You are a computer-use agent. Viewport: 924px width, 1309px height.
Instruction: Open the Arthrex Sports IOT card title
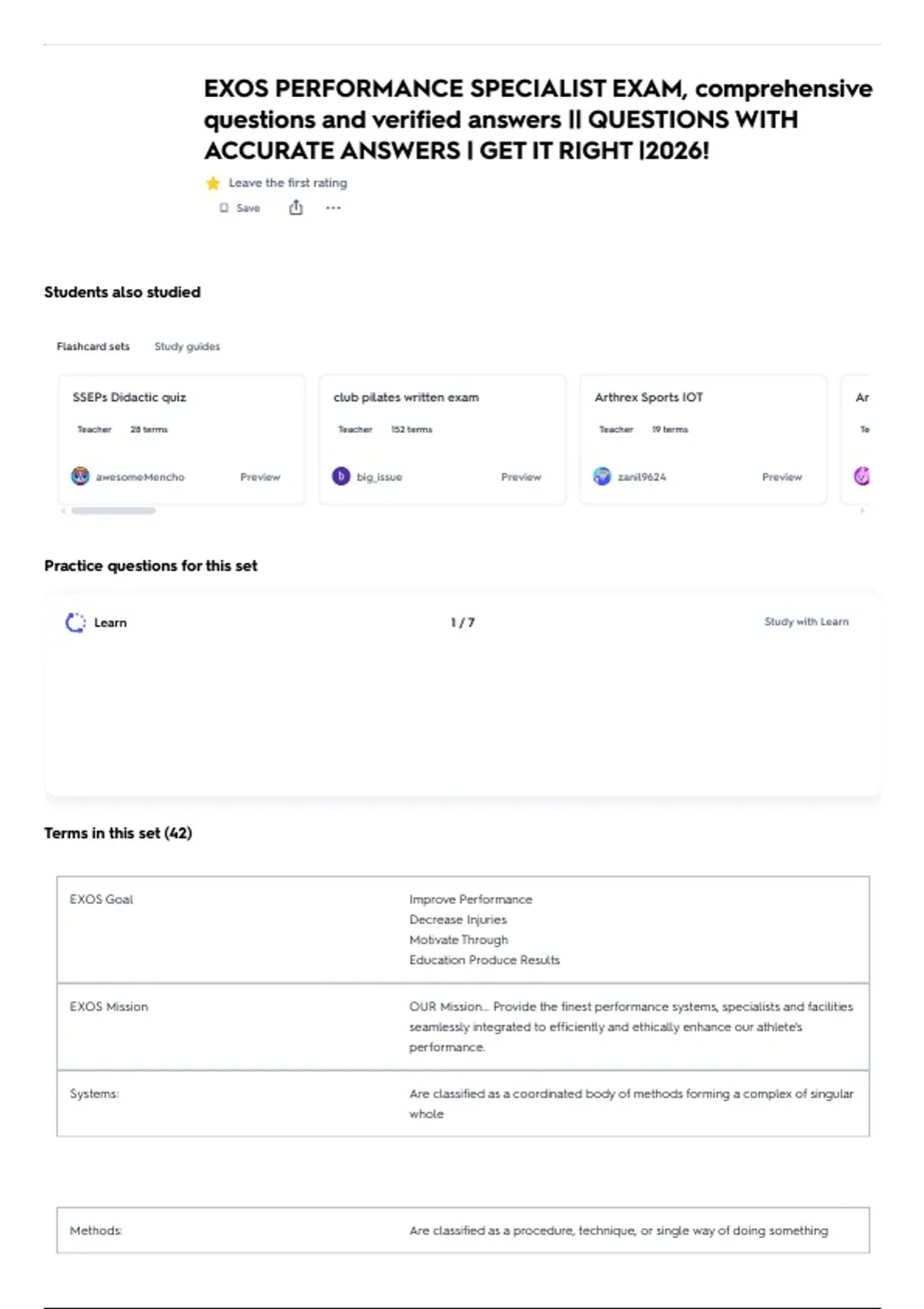(x=648, y=397)
